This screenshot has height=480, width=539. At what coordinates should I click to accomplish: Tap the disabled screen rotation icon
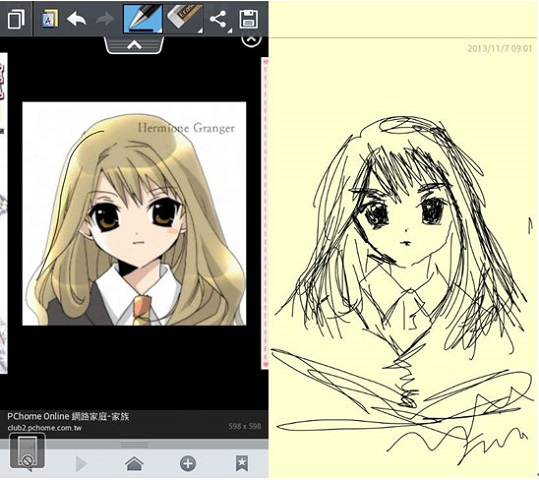(x=27, y=451)
